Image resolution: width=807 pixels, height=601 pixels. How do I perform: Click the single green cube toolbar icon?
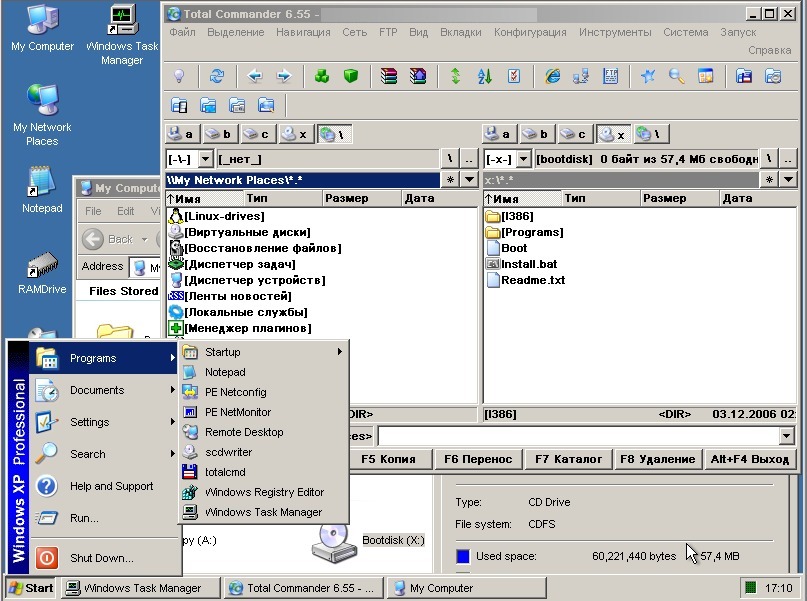351,76
